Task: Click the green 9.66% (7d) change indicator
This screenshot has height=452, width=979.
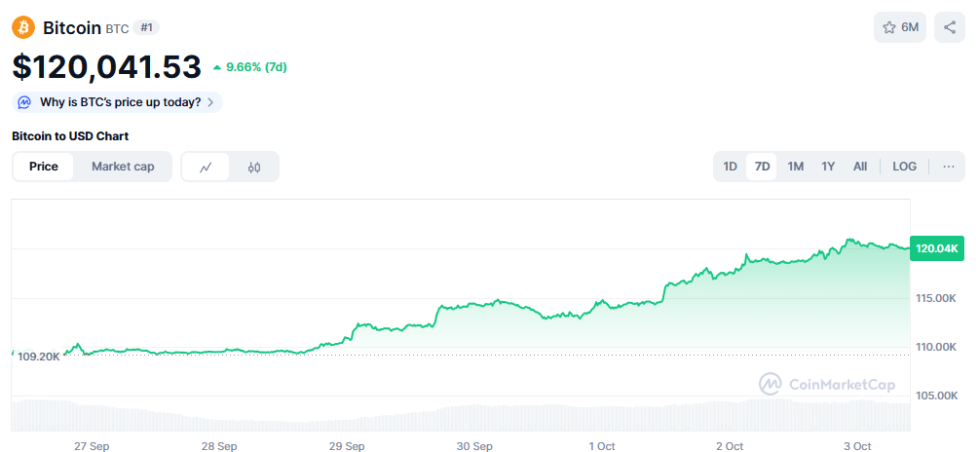Action: point(250,67)
